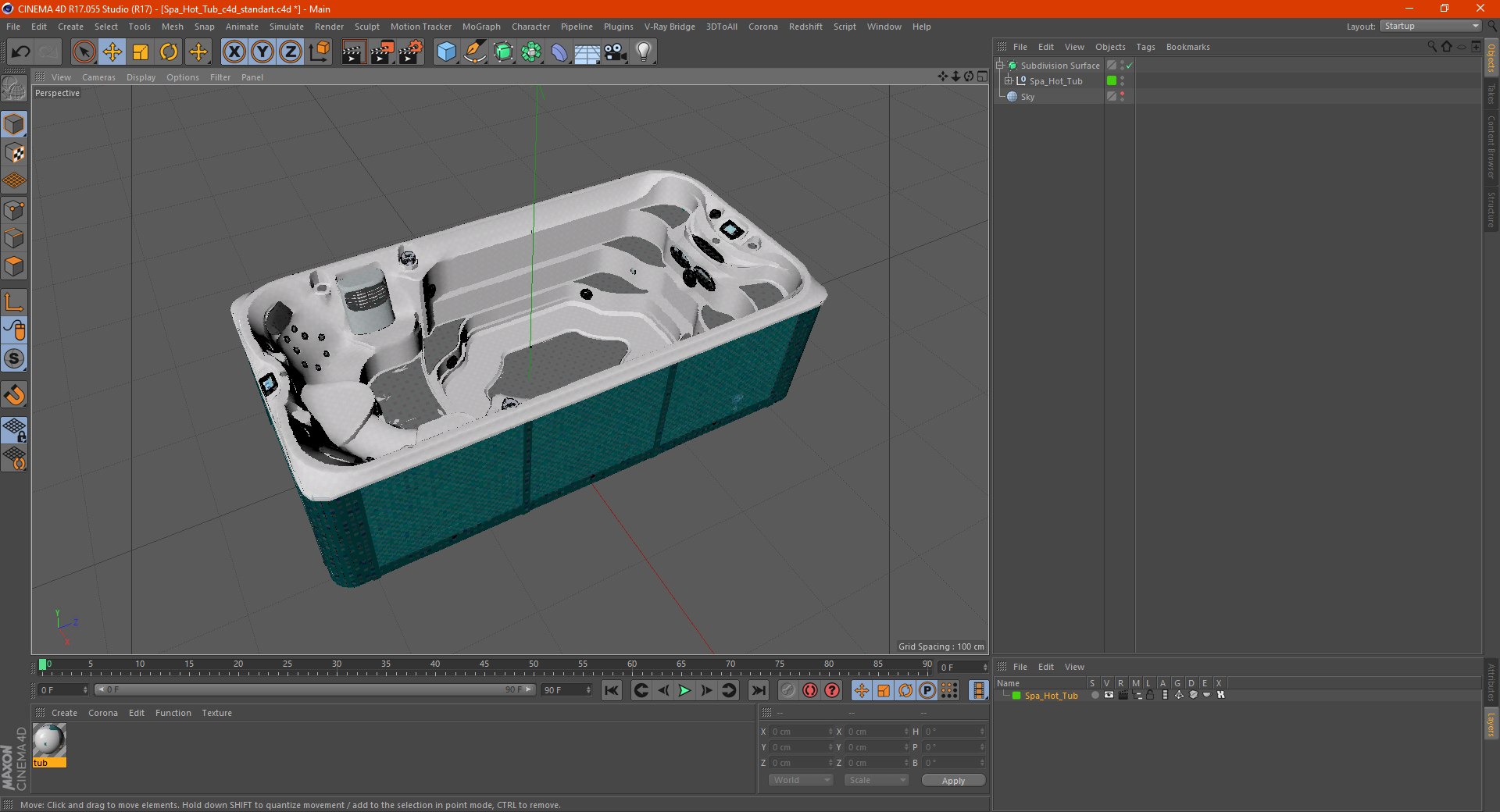Switch to Content Browser side tab
1500x812 pixels.
[1491, 146]
